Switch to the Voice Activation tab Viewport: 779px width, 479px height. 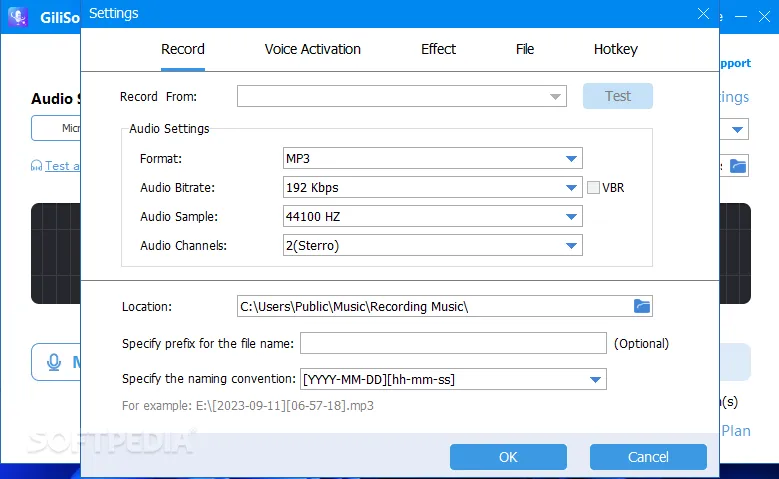[312, 49]
